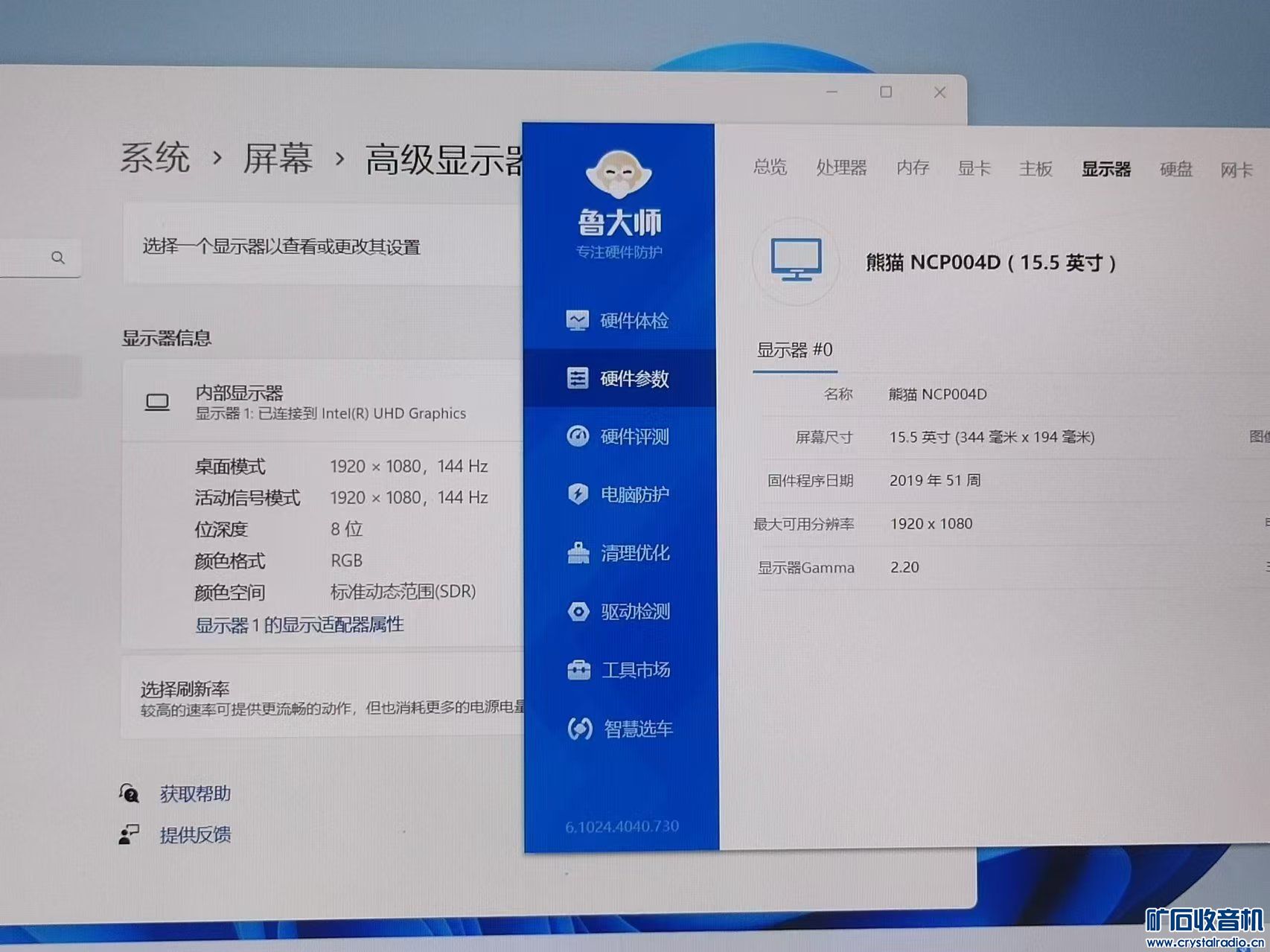The height and width of the screenshot is (952, 1270).
Task: Switch to the 硬盘 tab
Action: click(x=1176, y=170)
